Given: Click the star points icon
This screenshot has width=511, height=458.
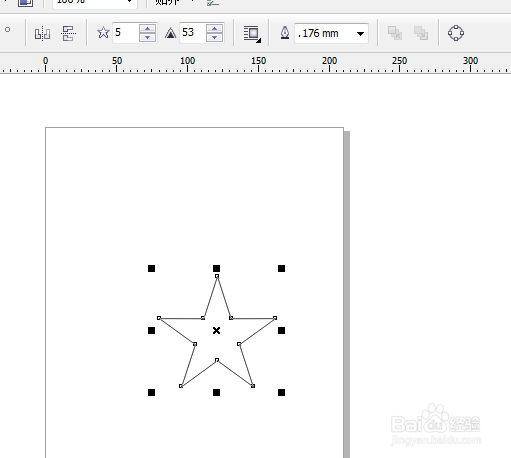Looking at the screenshot, I should (103, 33).
